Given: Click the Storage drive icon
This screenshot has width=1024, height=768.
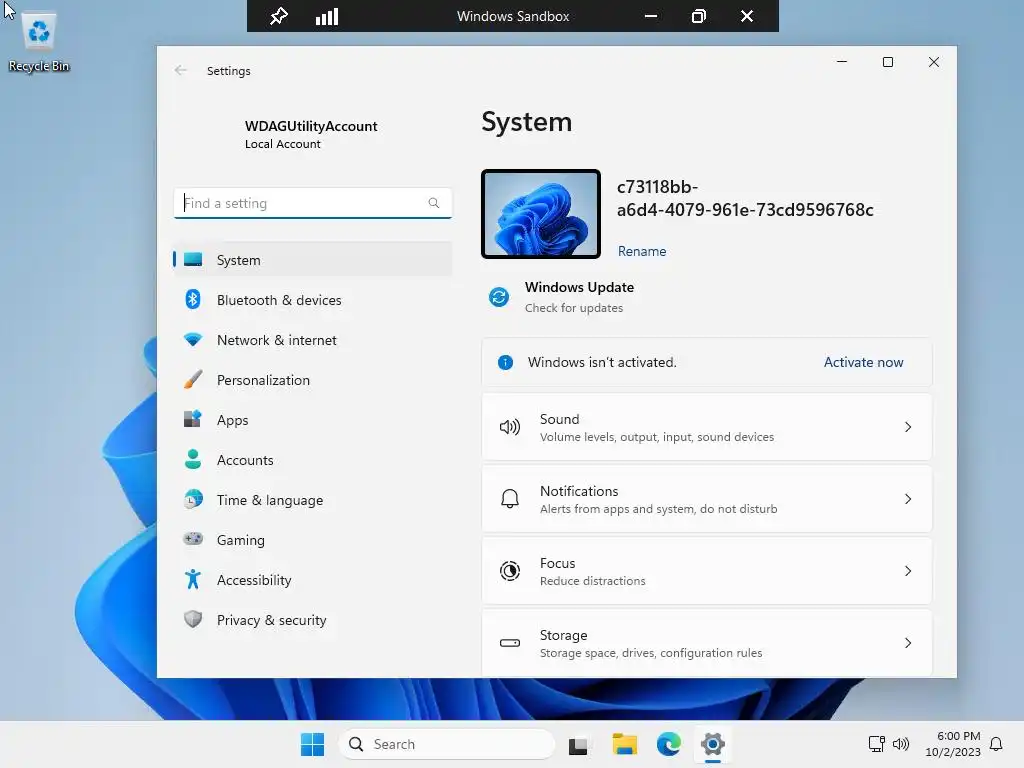Looking at the screenshot, I should point(509,643).
